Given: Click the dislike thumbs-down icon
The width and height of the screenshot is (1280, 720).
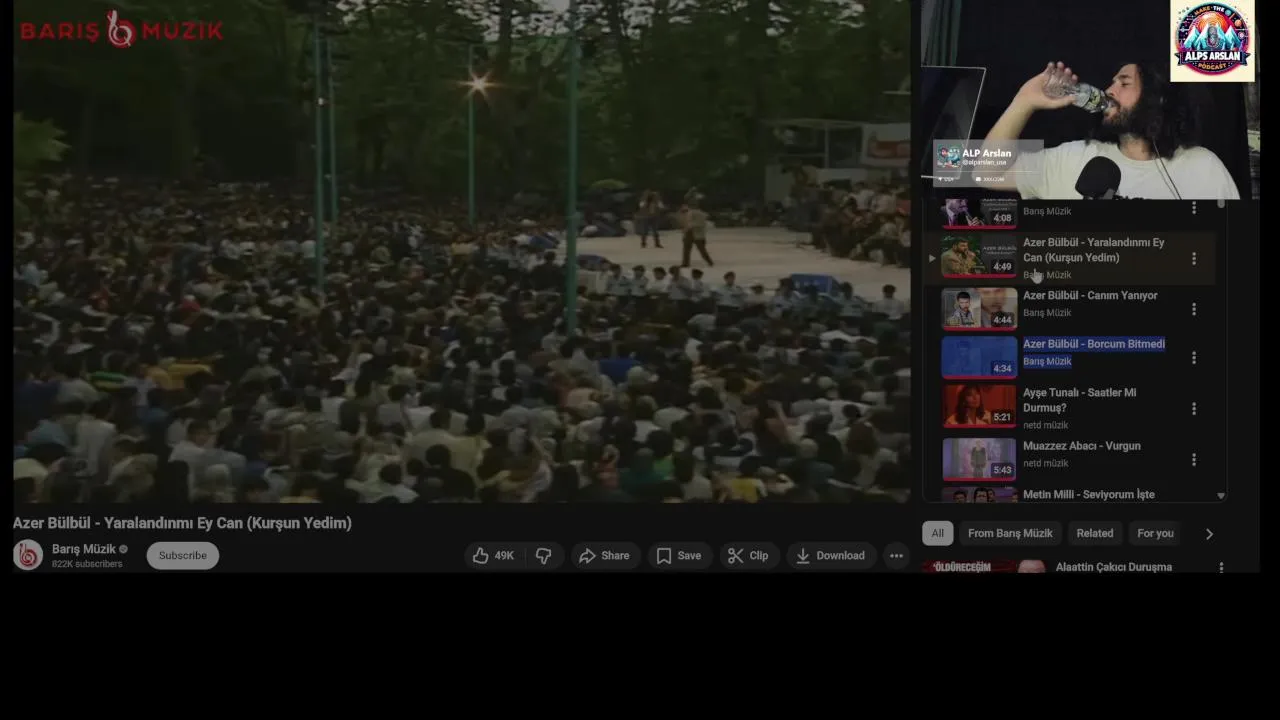Looking at the screenshot, I should pos(543,556).
